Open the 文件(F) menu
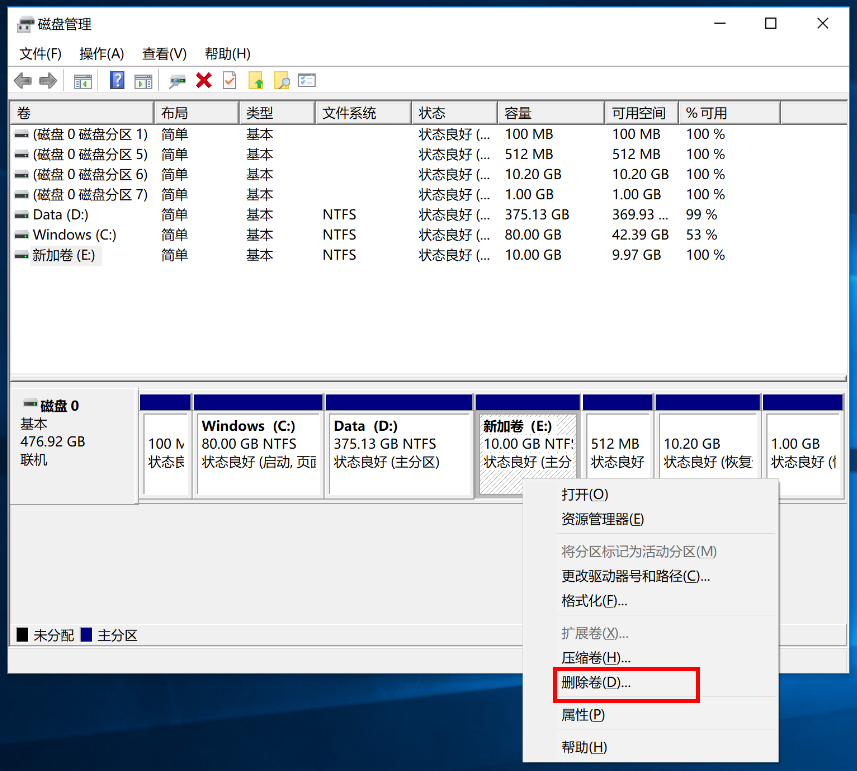The image size is (857, 771). (40, 54)
